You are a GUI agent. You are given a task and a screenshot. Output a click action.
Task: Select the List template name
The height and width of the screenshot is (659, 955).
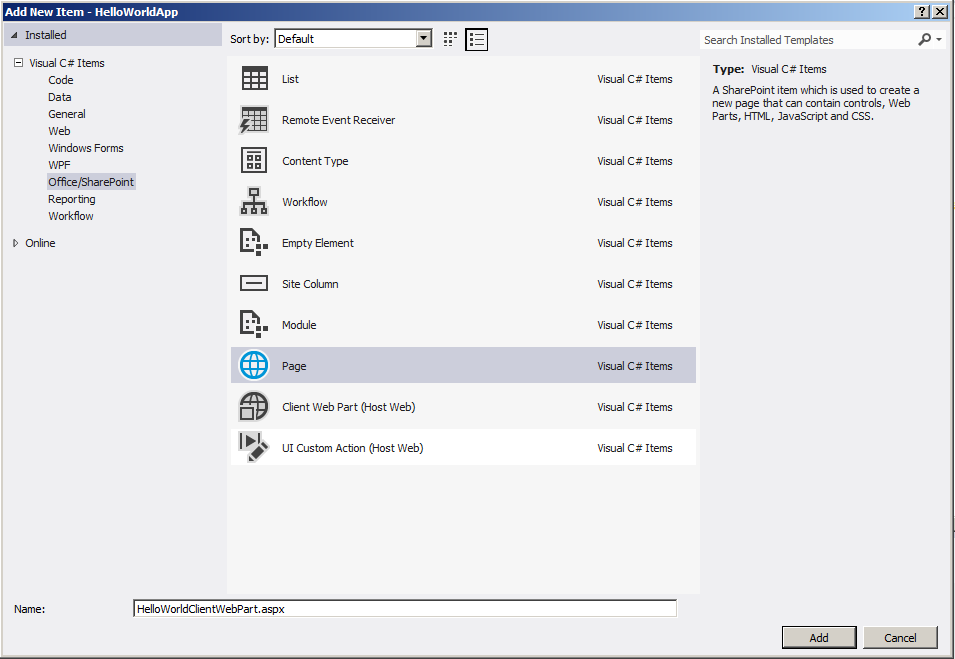point(291,79)
